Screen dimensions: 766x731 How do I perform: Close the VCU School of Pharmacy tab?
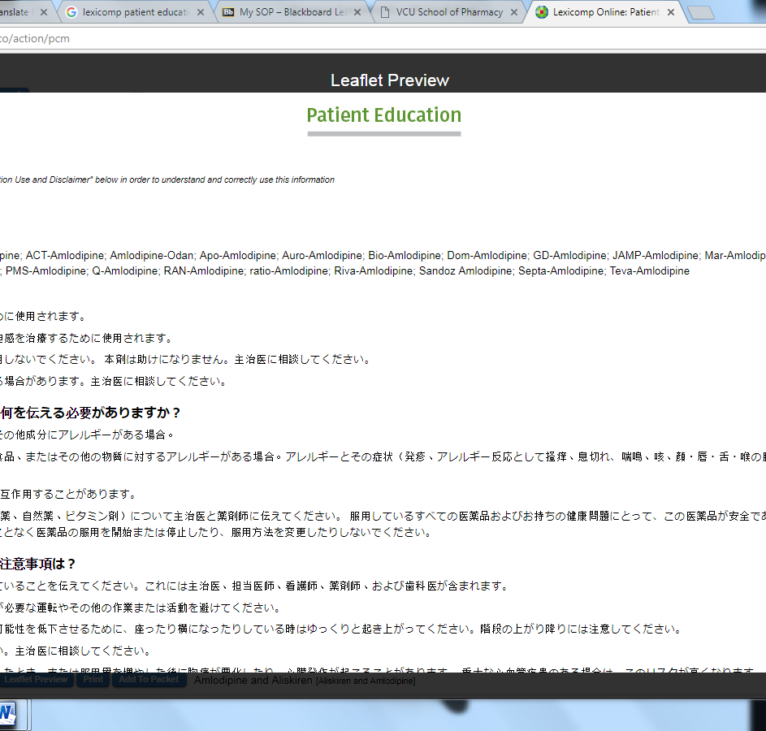514,13
